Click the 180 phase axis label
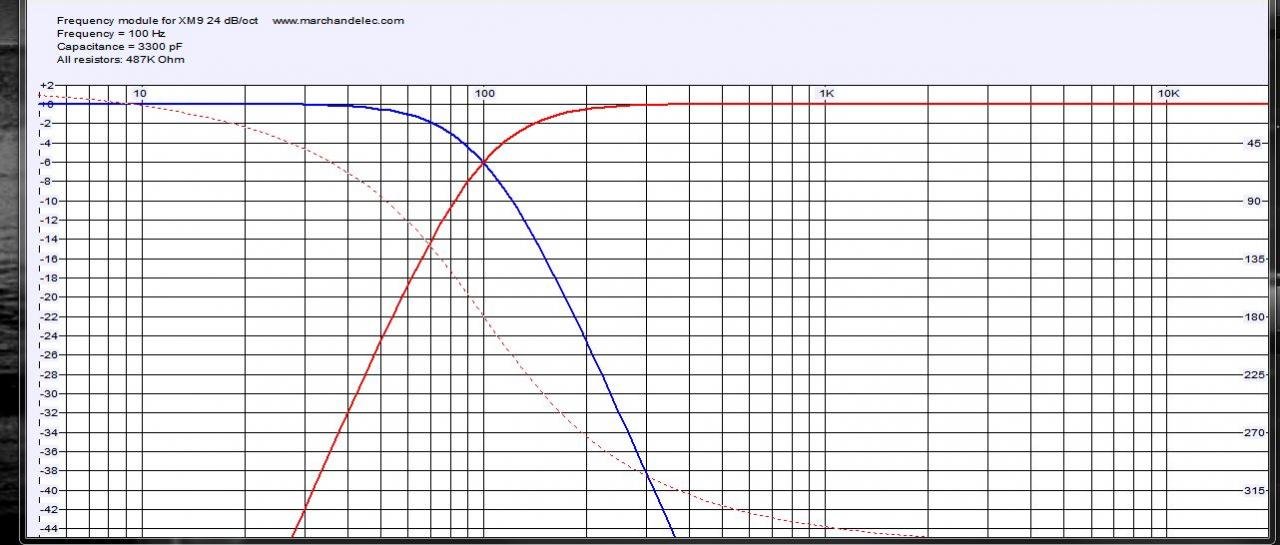 (1253, 317)
